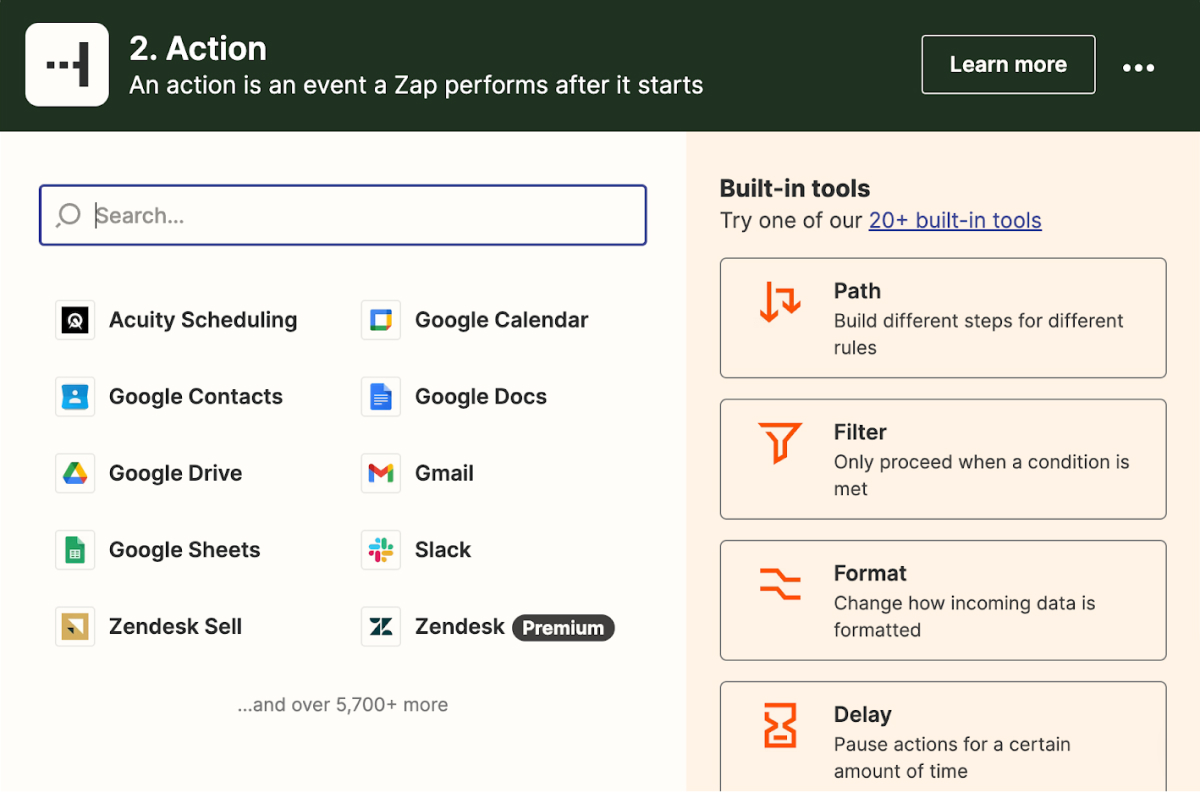Click the '...and over 5,700+ more' text
The image size is (1200, 792).
(343, 705)
